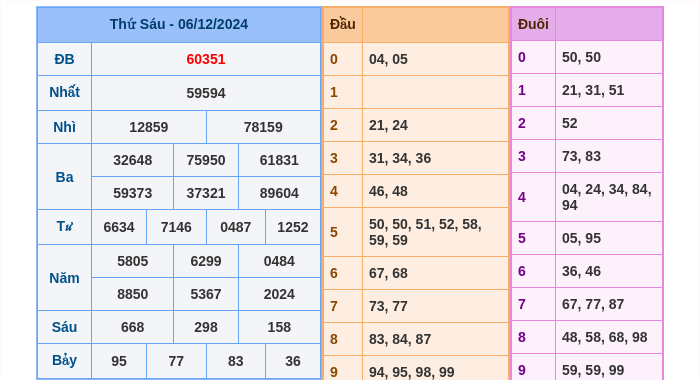Select sixth prize number 158

coord(279,327)
